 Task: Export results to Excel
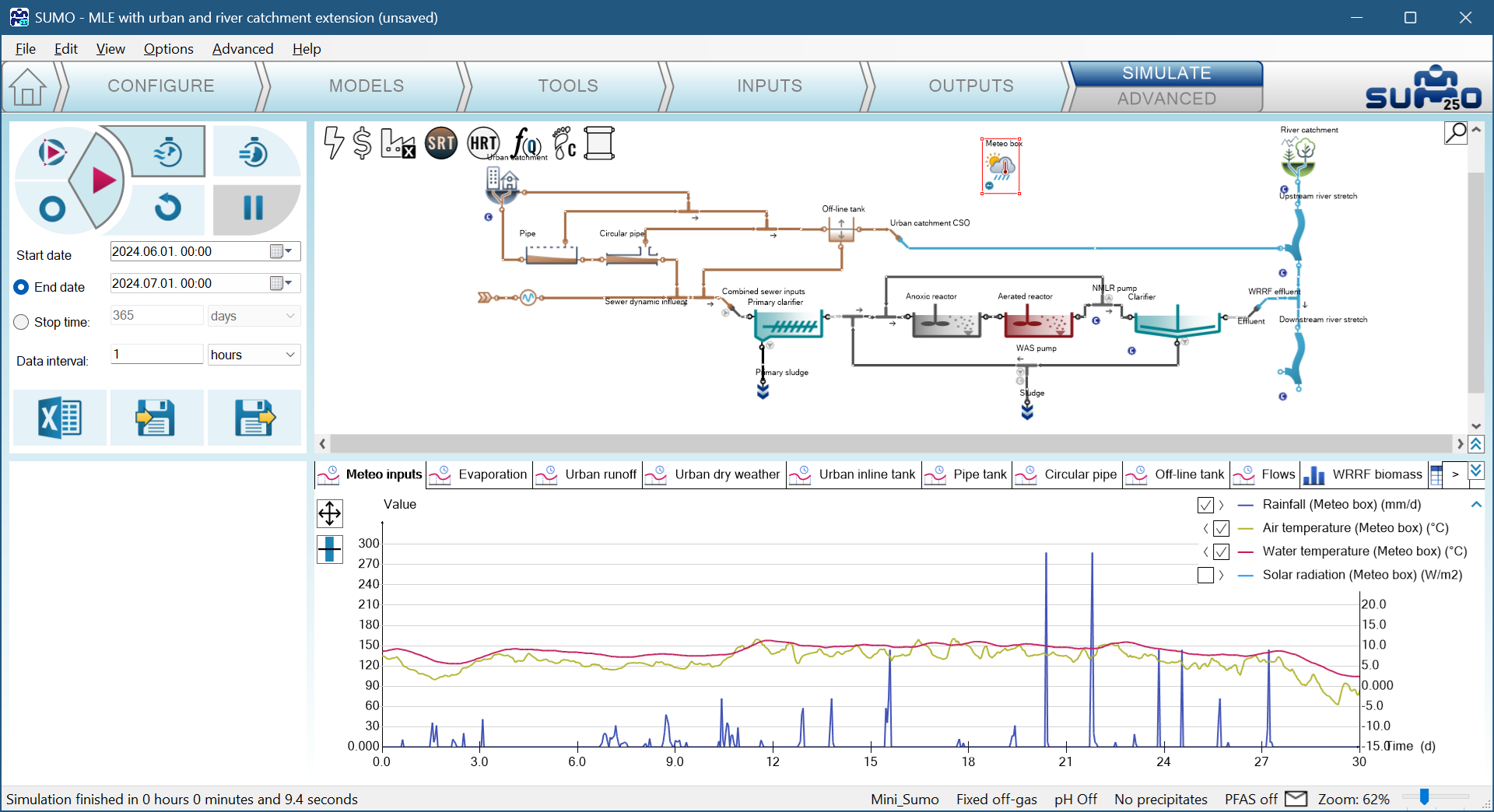click(60, 418)
